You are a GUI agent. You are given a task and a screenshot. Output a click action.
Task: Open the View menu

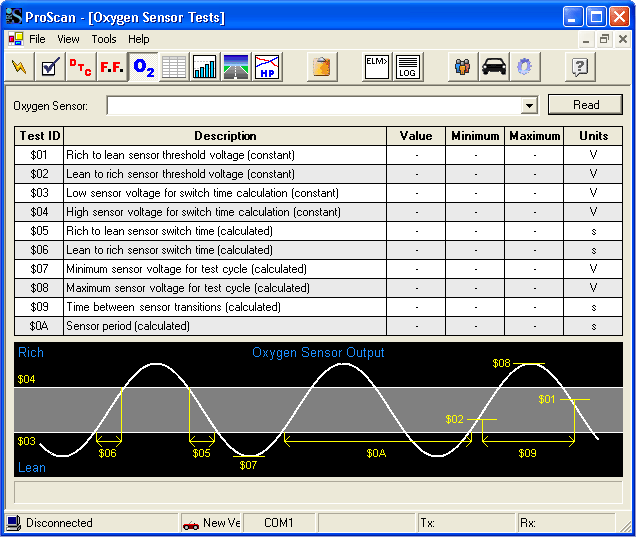click(68, 39)
